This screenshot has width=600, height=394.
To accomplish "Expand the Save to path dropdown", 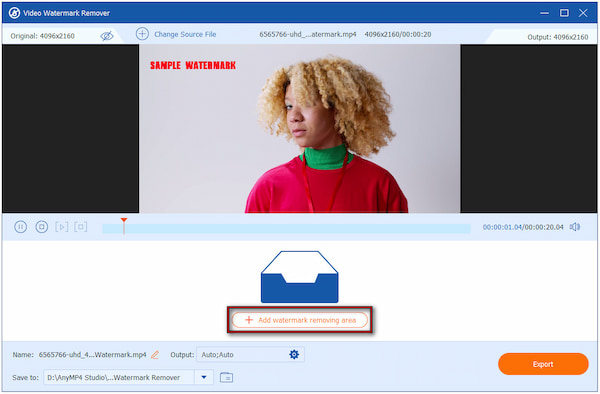I will click(204, 378).
